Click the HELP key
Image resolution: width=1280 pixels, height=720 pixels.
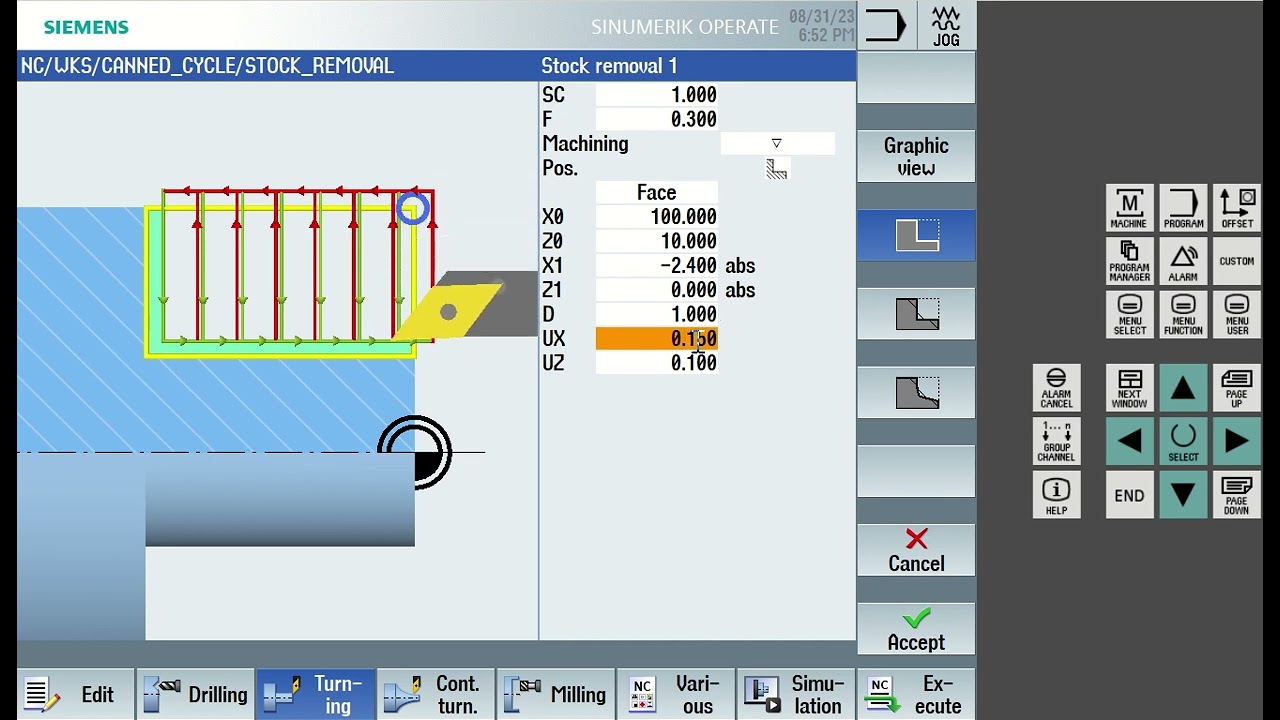click(1056, 495)
